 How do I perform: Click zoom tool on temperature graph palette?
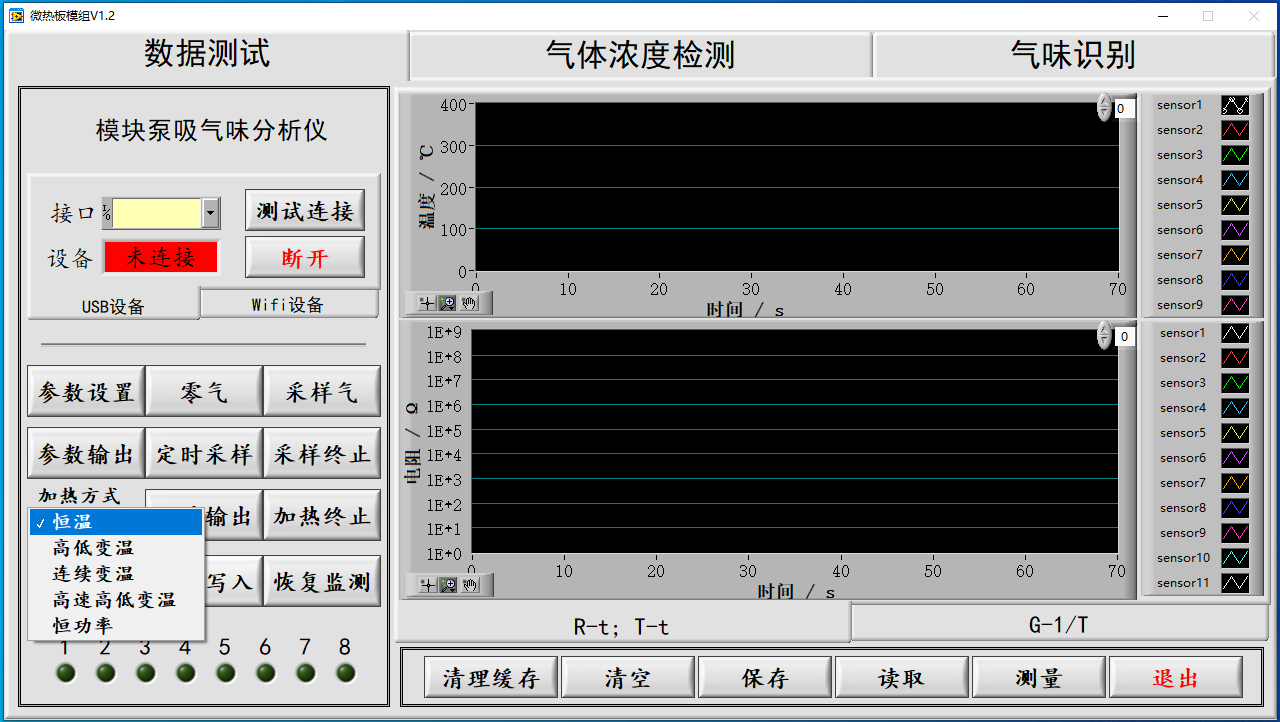[448, 303]
